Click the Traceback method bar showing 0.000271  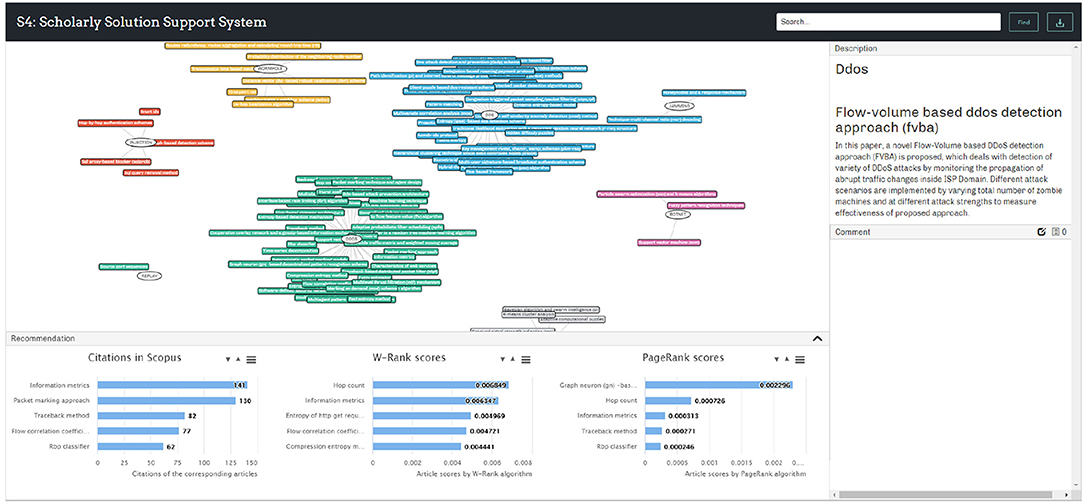click(654, 431)
